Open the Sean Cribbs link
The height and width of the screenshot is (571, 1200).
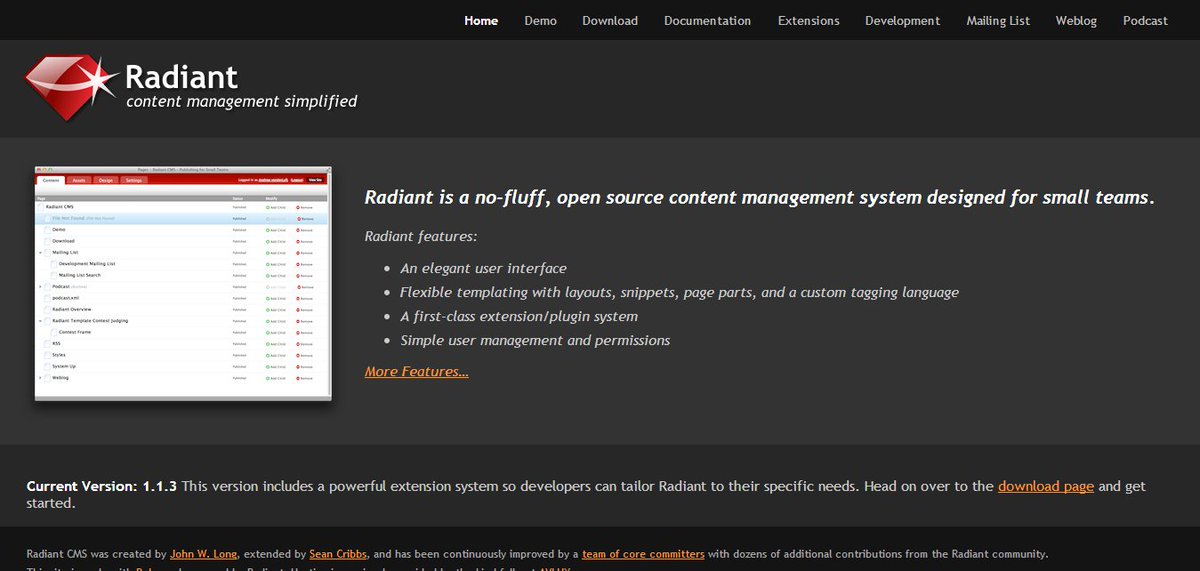coord(338,553)
